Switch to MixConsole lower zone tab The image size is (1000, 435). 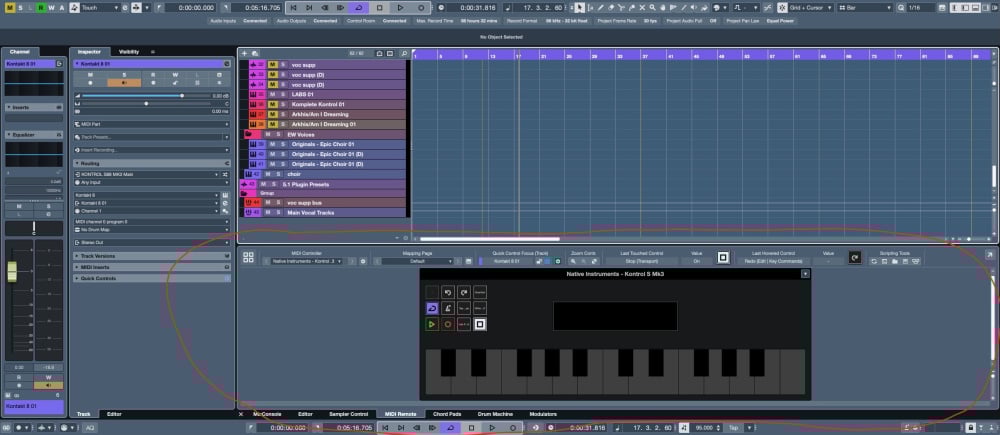point(267,414)
